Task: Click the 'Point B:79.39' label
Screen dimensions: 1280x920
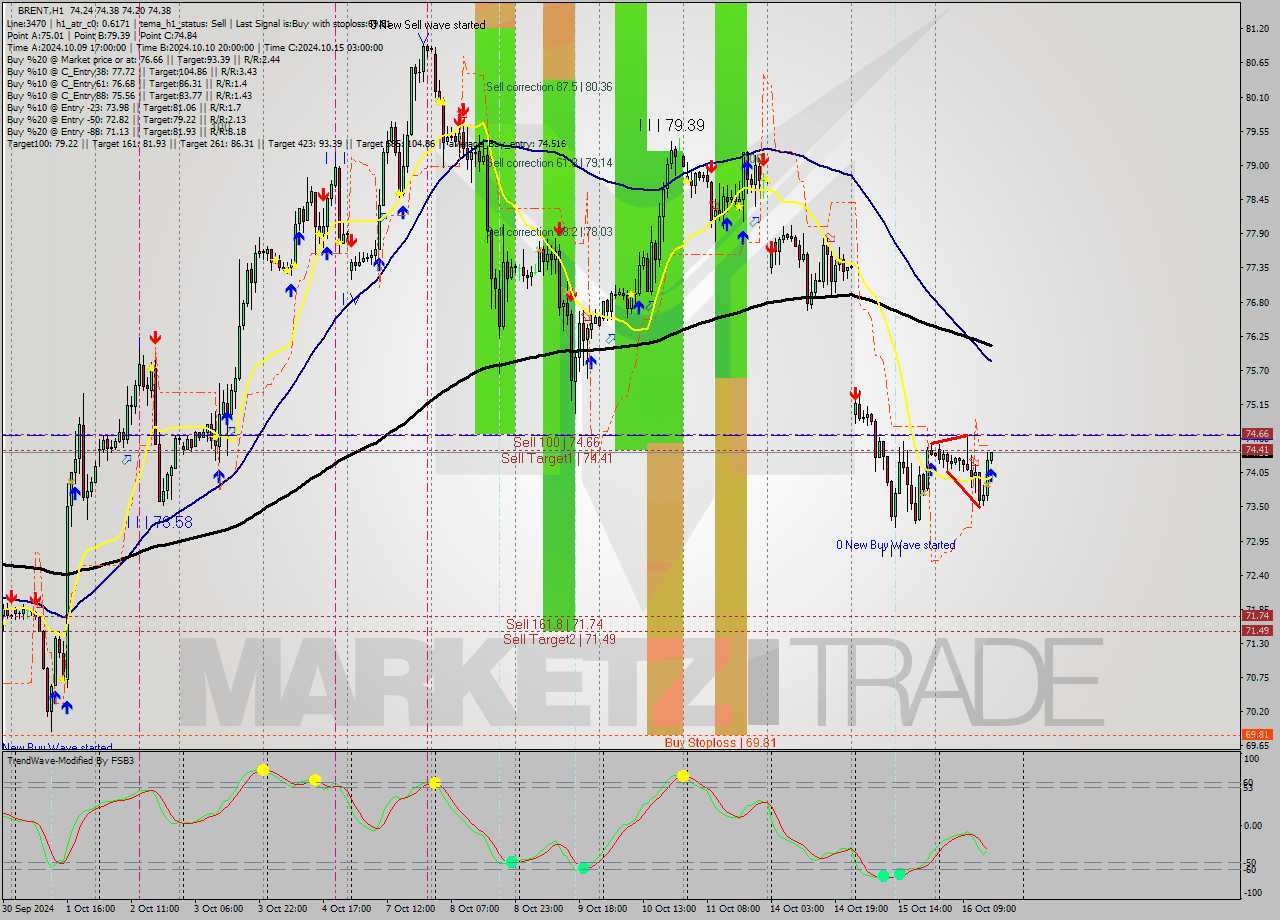Action: (100, 35)
